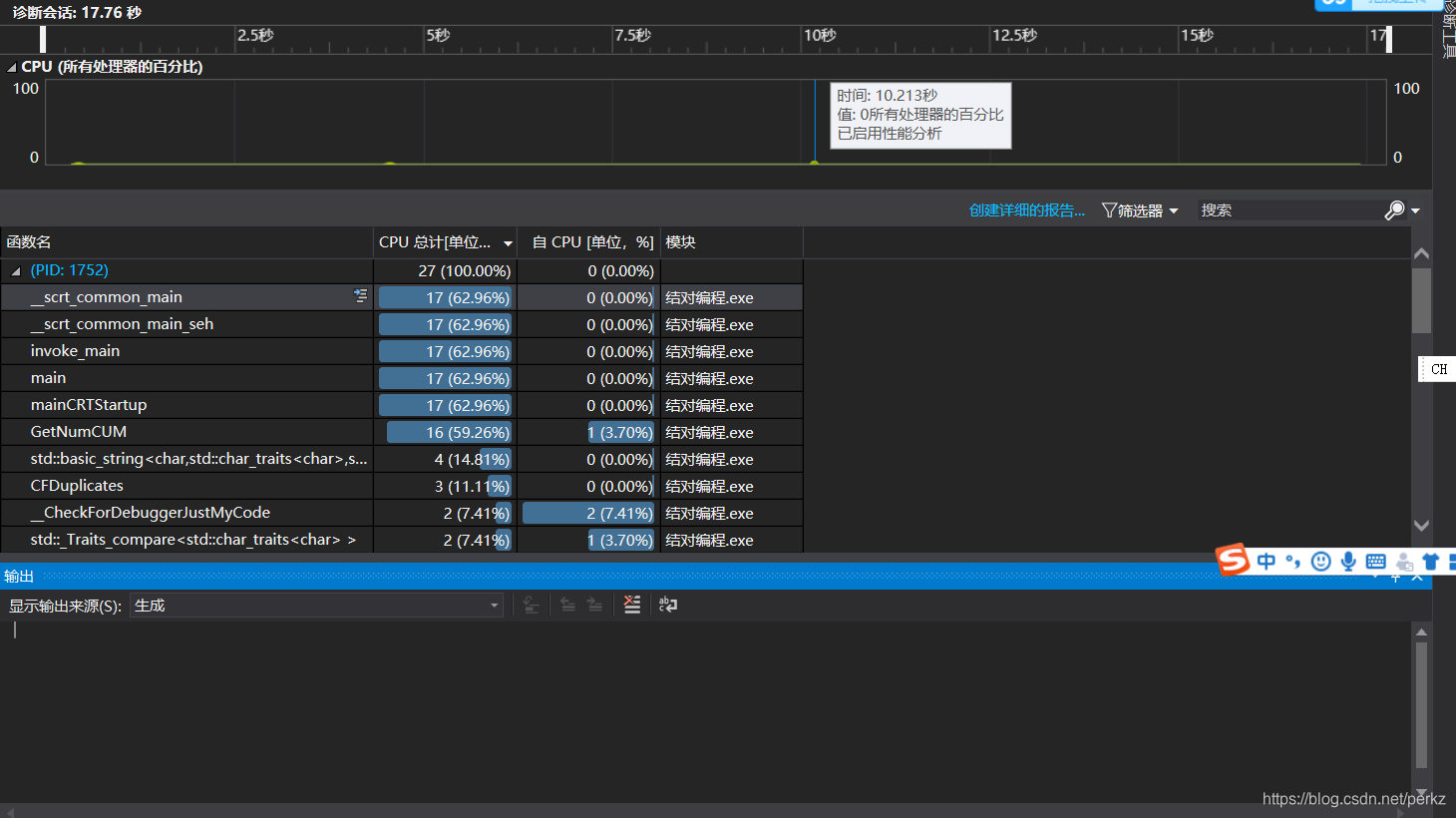The width and height of the screenshot is (1456, 818).
Task: Open Sogou emoji smiley icon
Action: point(1321,562)
